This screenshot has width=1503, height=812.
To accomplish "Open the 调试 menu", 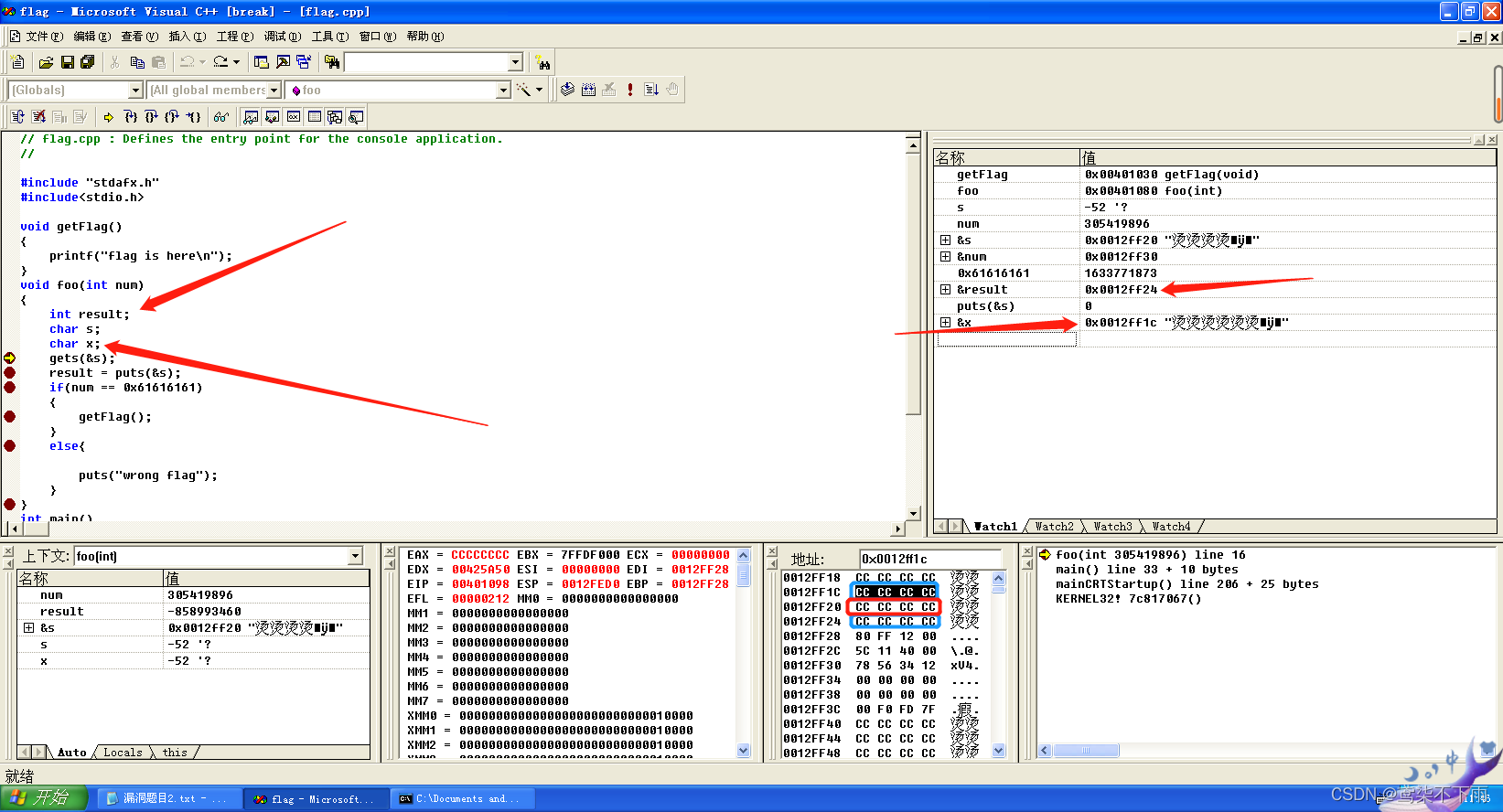I will [x=282, y=37].
